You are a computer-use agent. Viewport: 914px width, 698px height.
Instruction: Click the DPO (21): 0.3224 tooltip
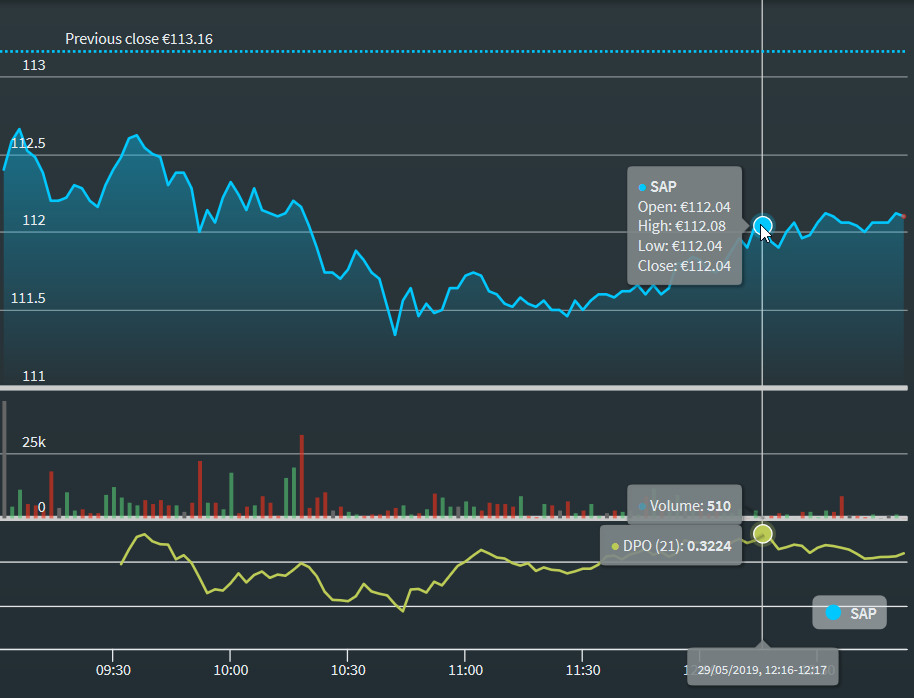[x=671, y=546]
